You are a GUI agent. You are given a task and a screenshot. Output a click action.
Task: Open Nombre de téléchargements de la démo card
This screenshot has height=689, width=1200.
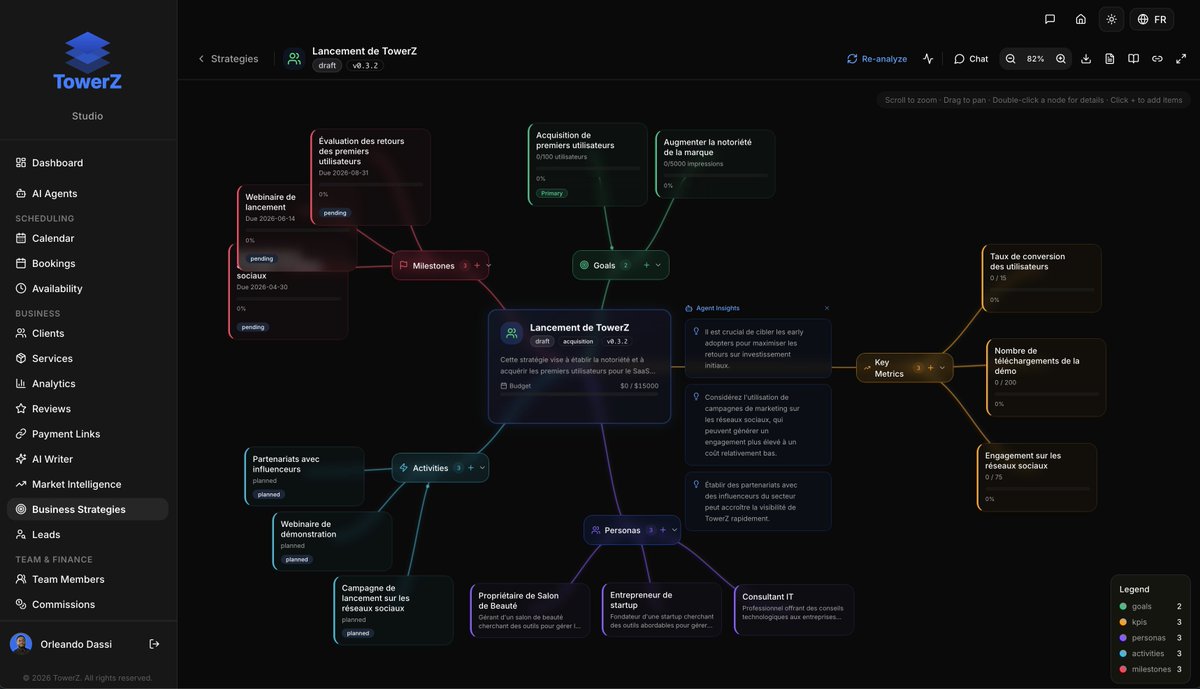click(1046, 377)
